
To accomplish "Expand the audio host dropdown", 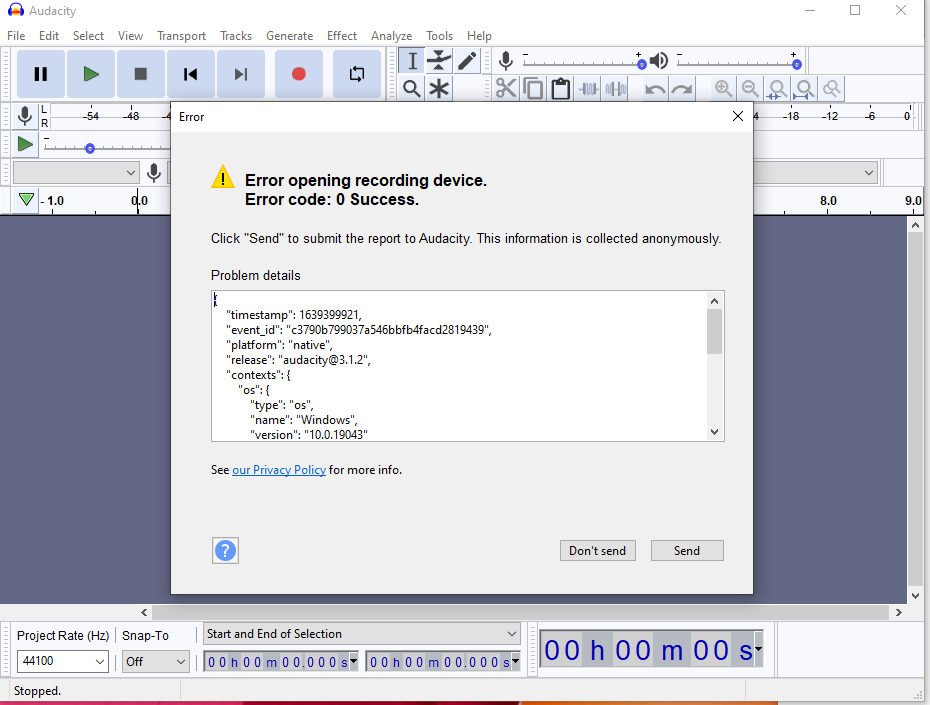I will pyautogui.click(x=76, y=173).
